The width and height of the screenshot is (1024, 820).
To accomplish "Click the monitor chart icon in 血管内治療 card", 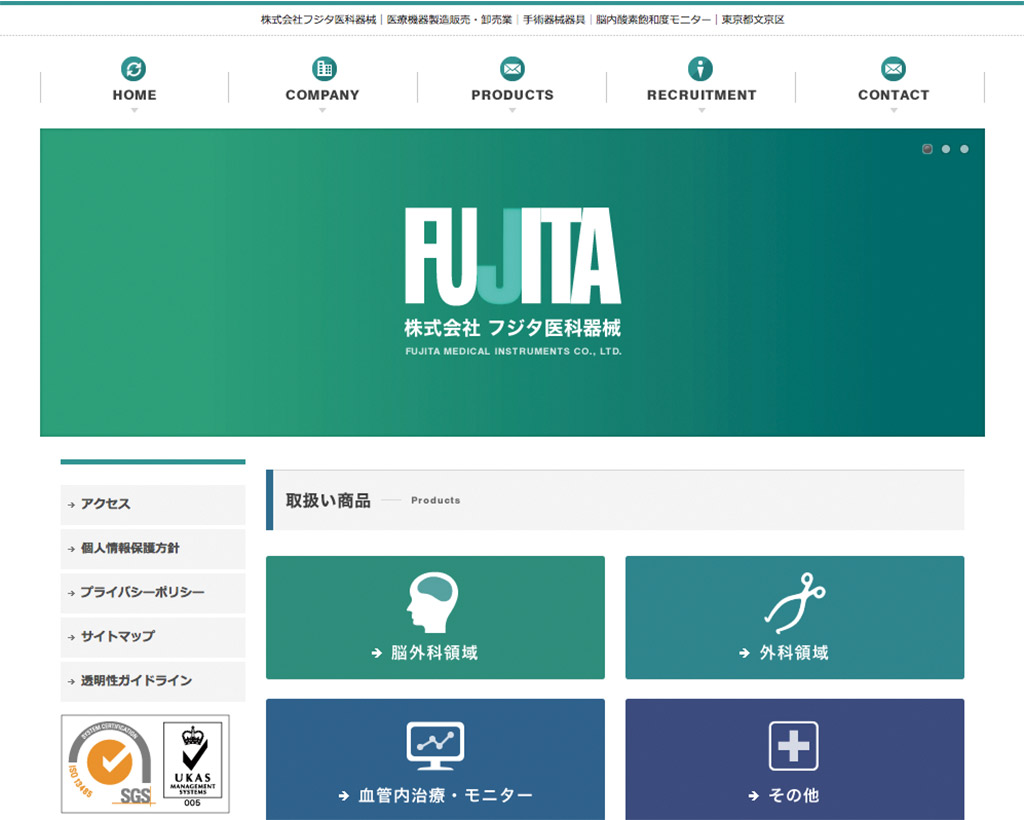I will tap(435, 746).
